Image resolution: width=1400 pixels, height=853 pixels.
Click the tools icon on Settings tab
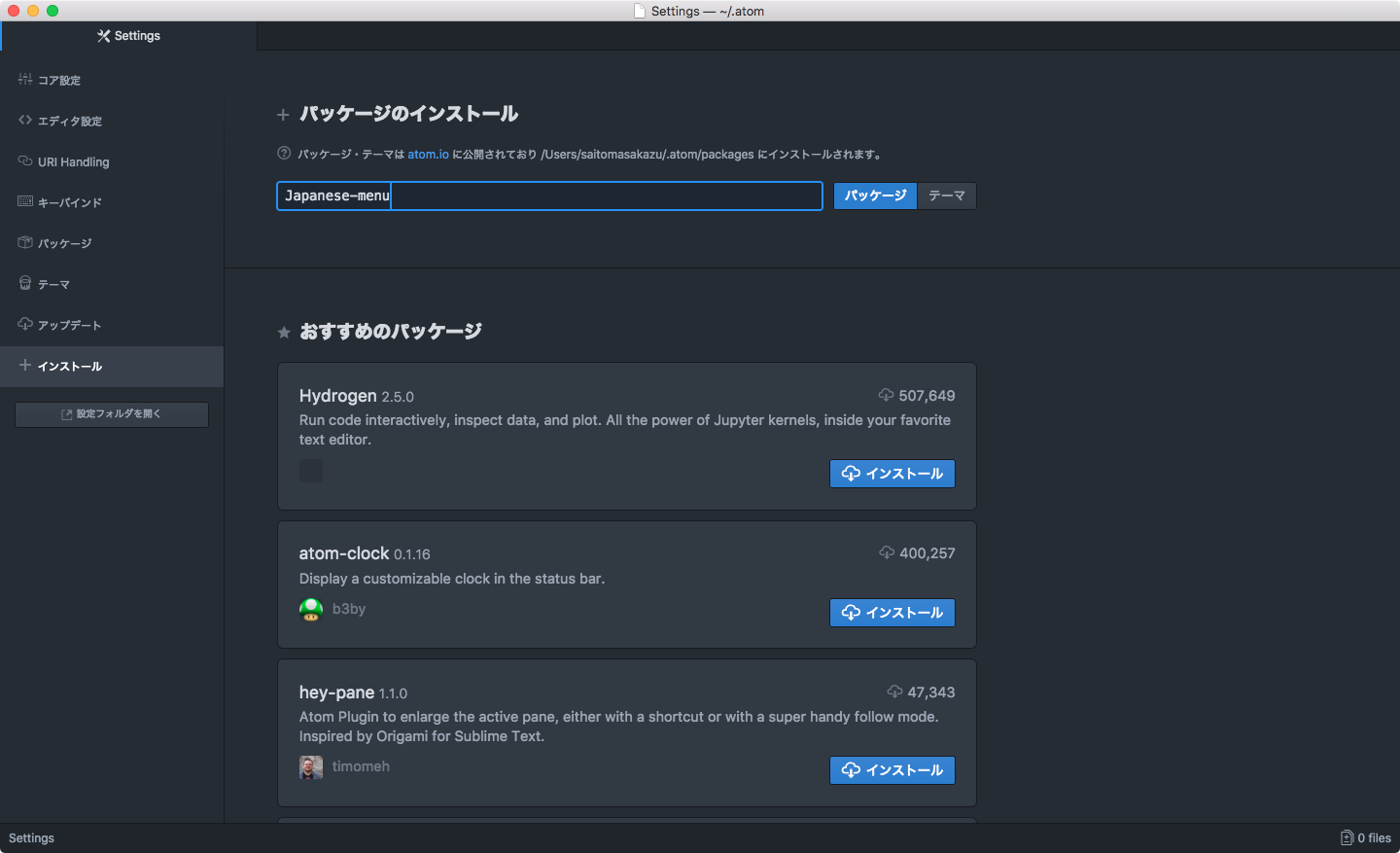tap(104, 36)
